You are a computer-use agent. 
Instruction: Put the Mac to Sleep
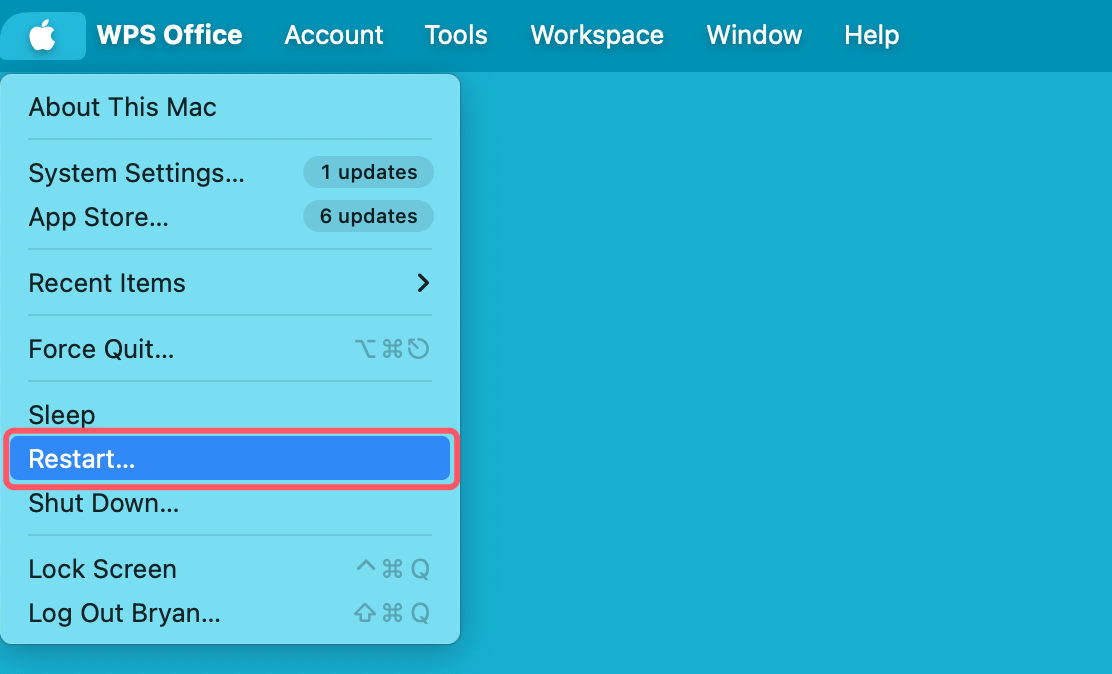(62, 415)
